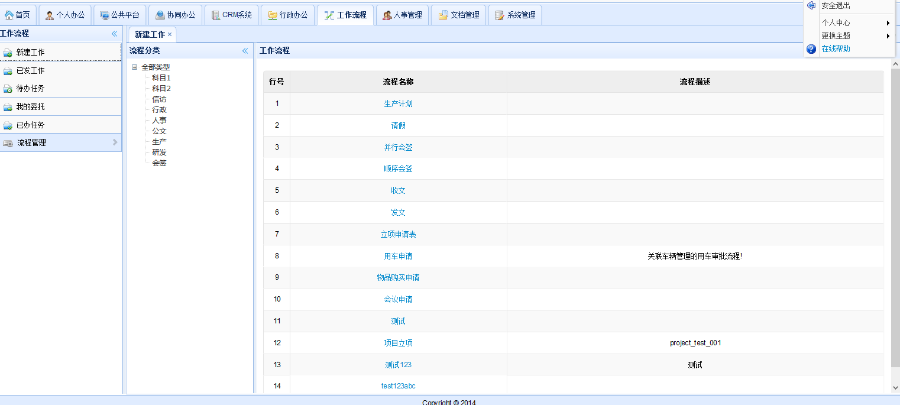Image resolution: width=900 pixels, height=405 pixels.
Task: Open the 项目立项 workflow link
Action: tap(398, 343)
